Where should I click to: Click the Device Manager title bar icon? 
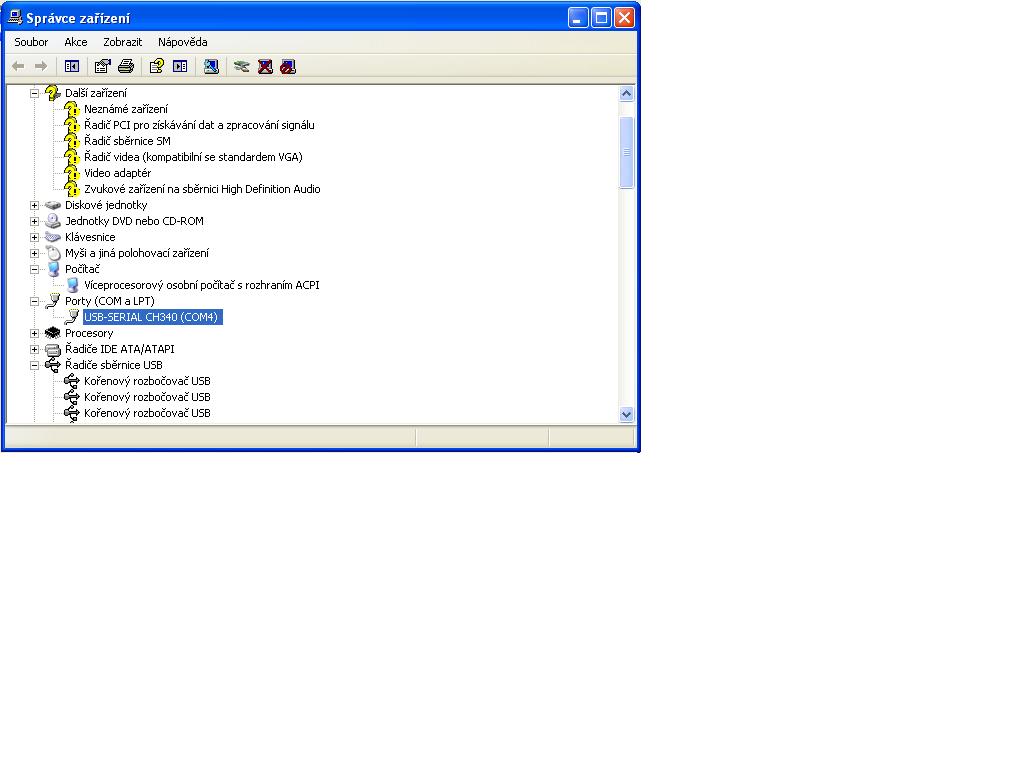pos(14,18)
